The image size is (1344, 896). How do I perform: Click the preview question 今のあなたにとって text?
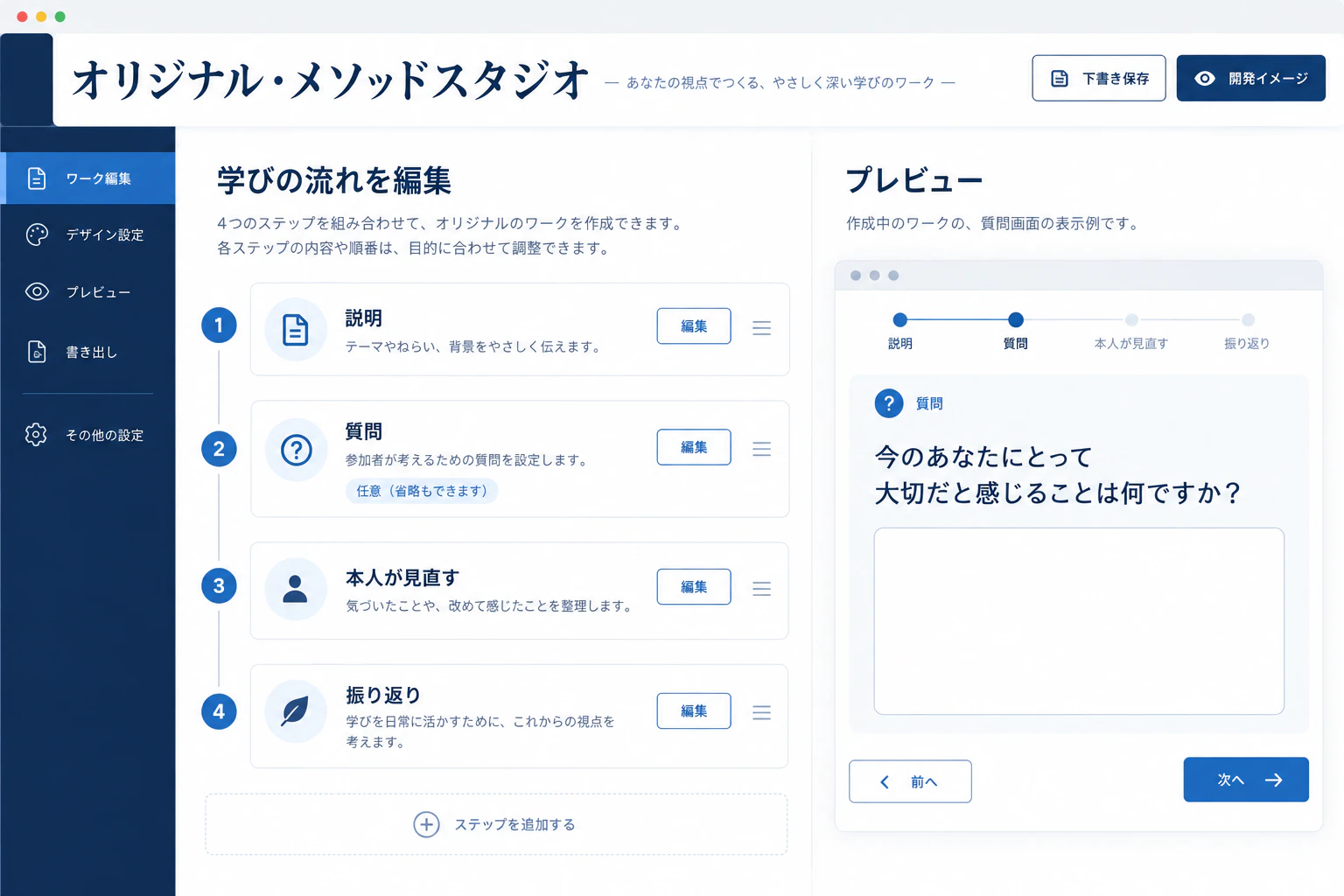point(983,457)
